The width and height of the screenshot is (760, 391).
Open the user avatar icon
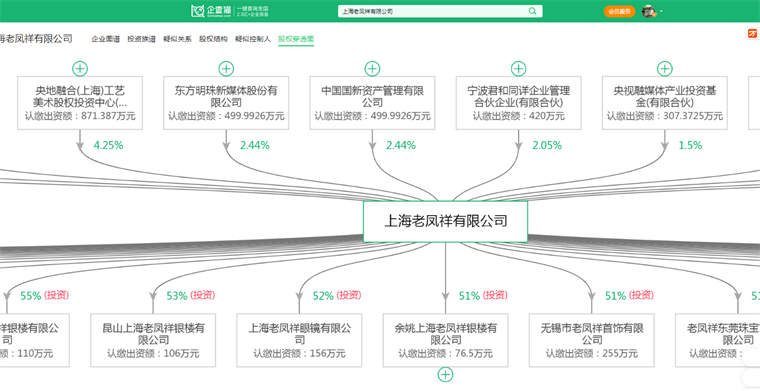(649, 11)
